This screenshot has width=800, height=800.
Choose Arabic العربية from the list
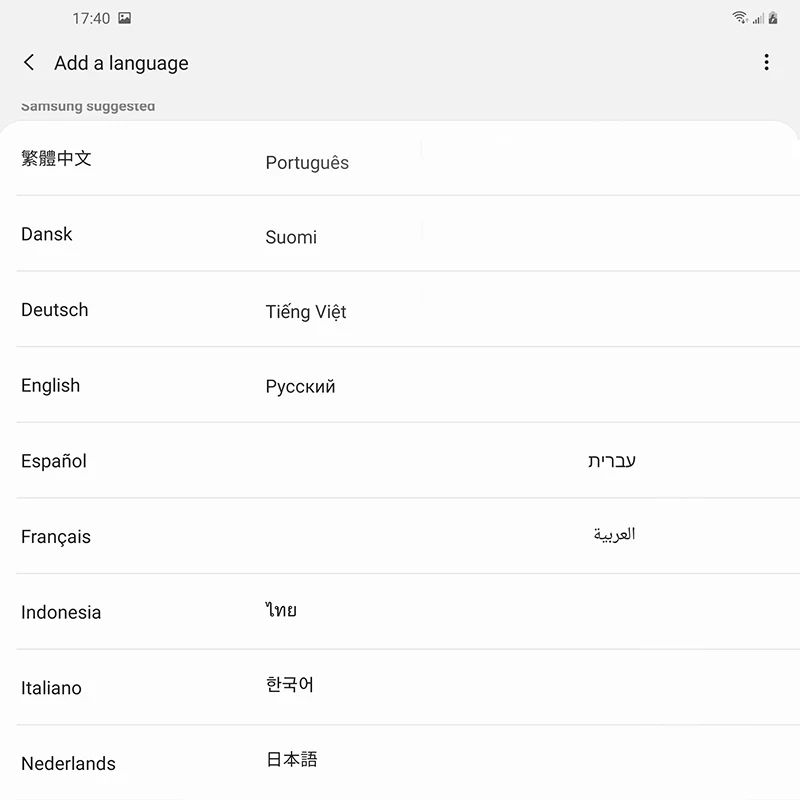click(x=614, y=535)
